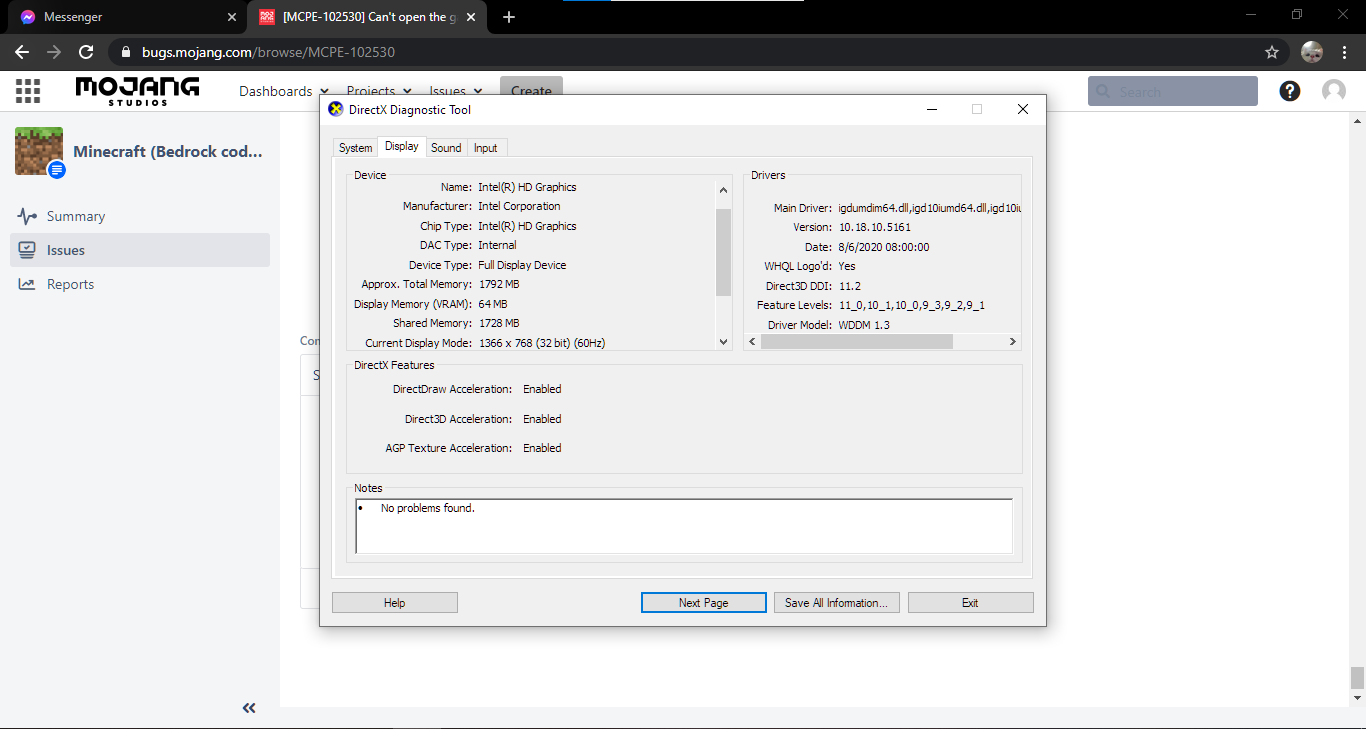Click the Minecraft project avatar

click(x=39, y=152)
